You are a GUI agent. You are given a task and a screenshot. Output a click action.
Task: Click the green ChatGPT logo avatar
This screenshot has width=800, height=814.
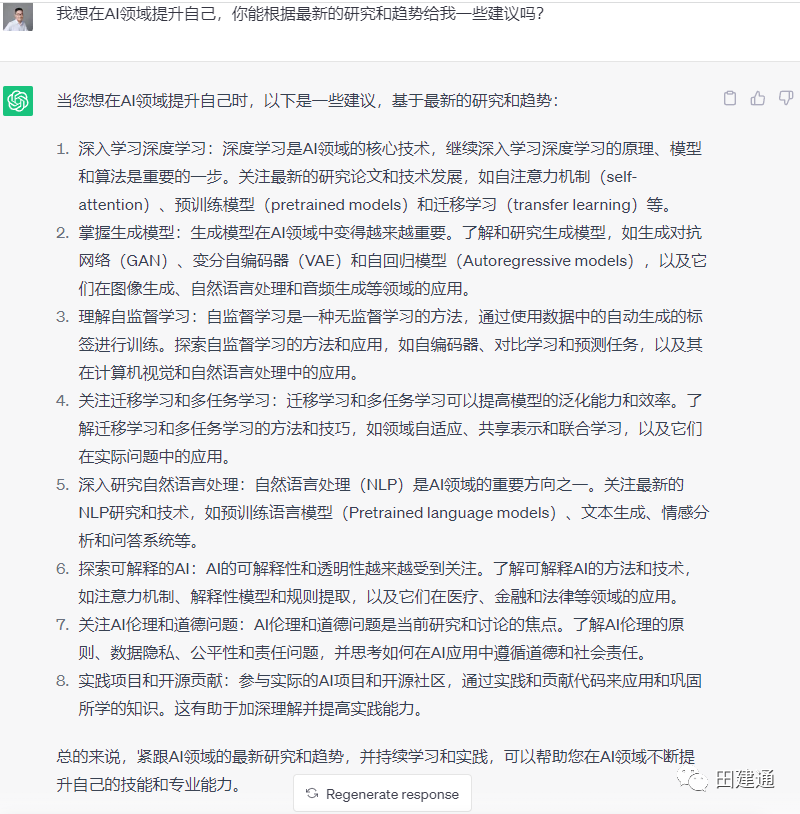point(18,101)
